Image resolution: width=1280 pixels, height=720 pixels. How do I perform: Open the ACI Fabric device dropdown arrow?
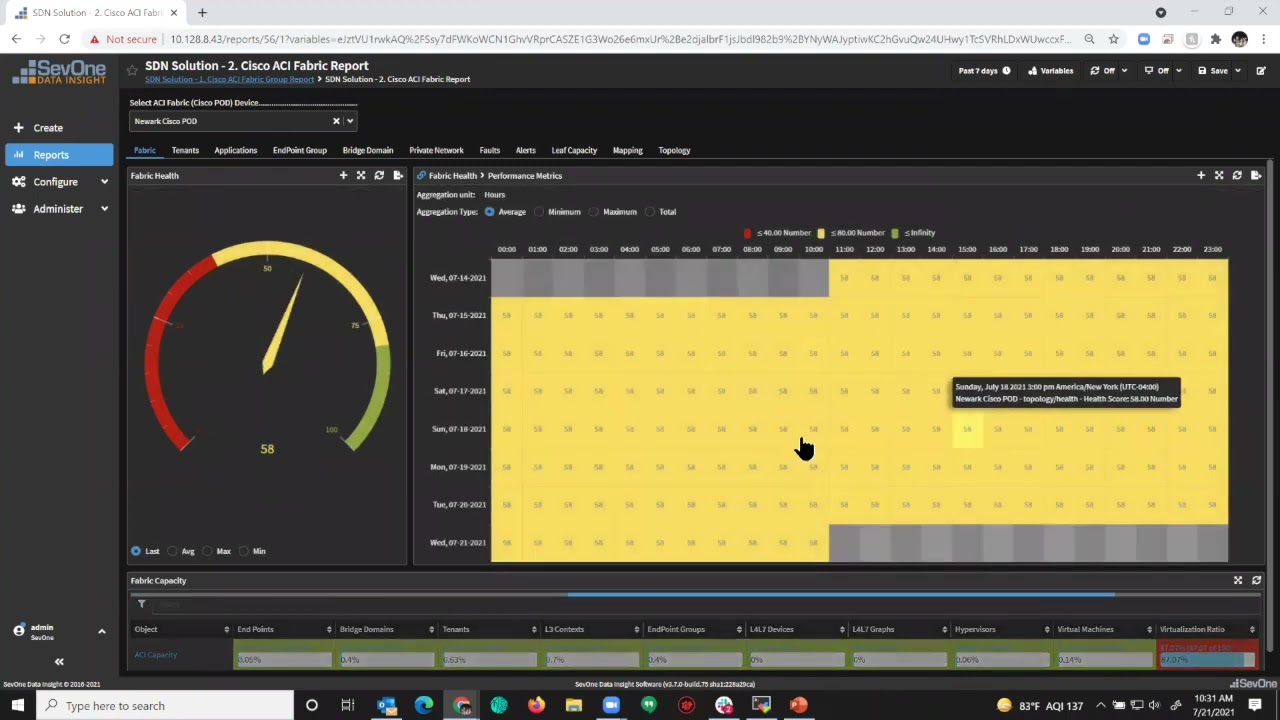[350, 121]
